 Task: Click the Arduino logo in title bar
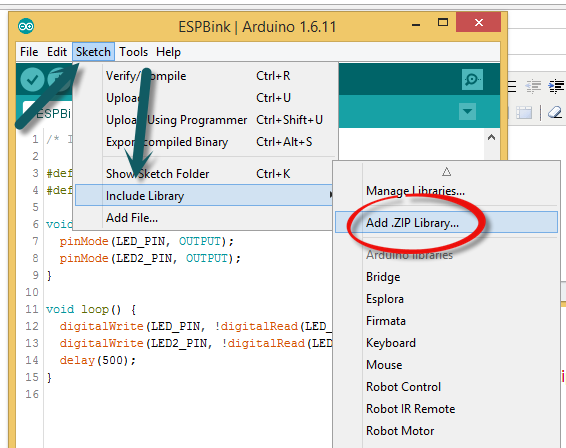tap(26, 26)
